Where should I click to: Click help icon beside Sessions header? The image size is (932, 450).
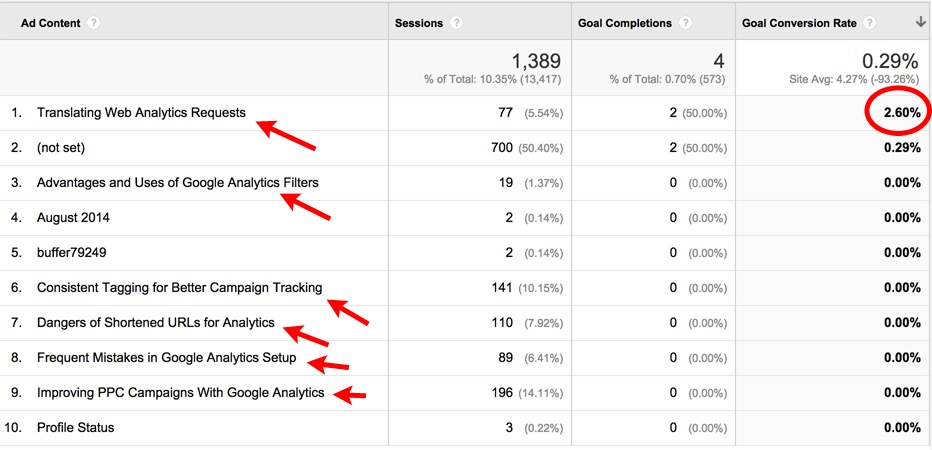pos(456,23)
